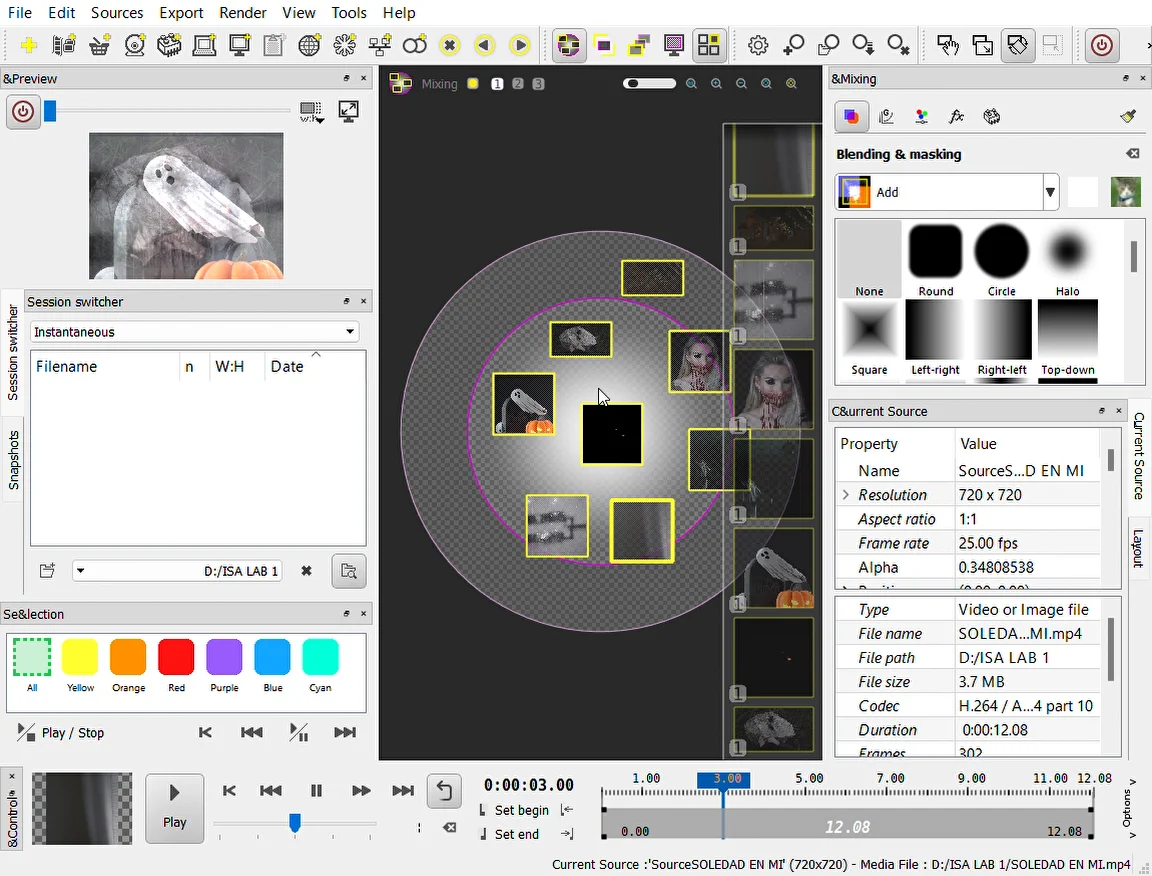Click the gear settings icon in toolbar

[758, 45]
